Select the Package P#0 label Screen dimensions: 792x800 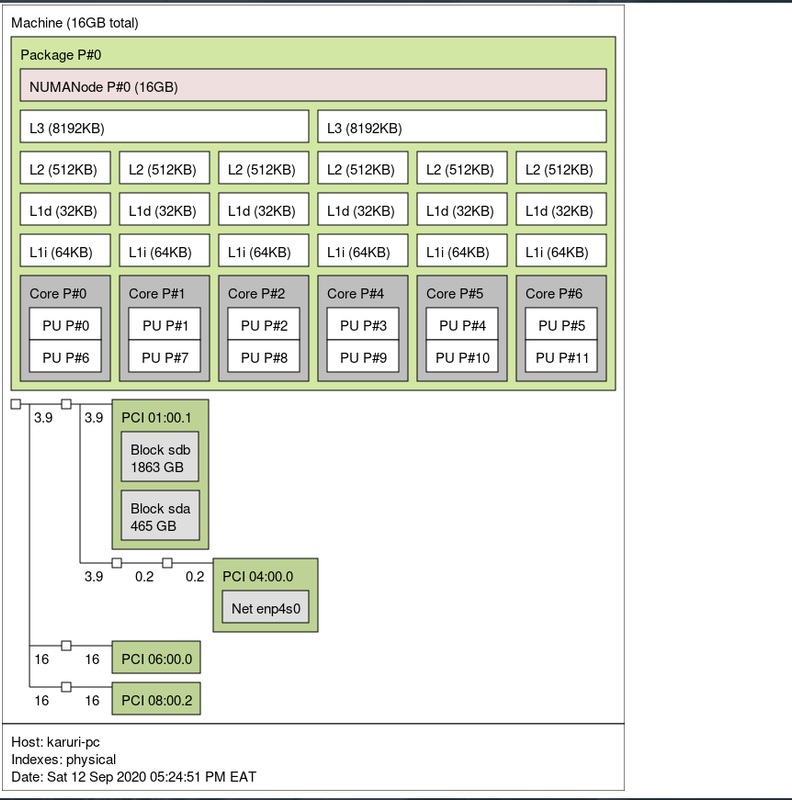pos(61,55)
